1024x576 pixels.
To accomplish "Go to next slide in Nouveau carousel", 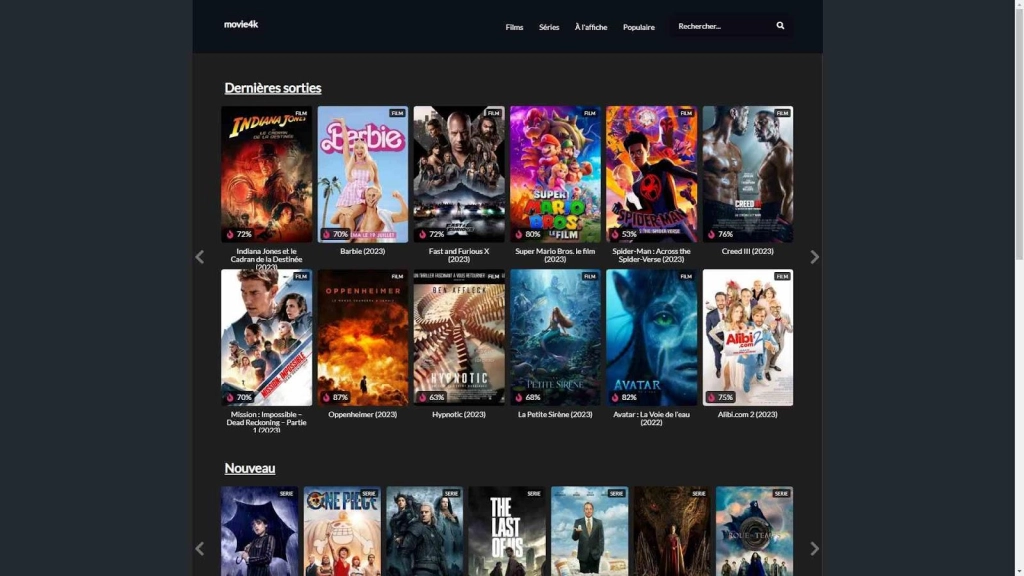I will point(814,548).
